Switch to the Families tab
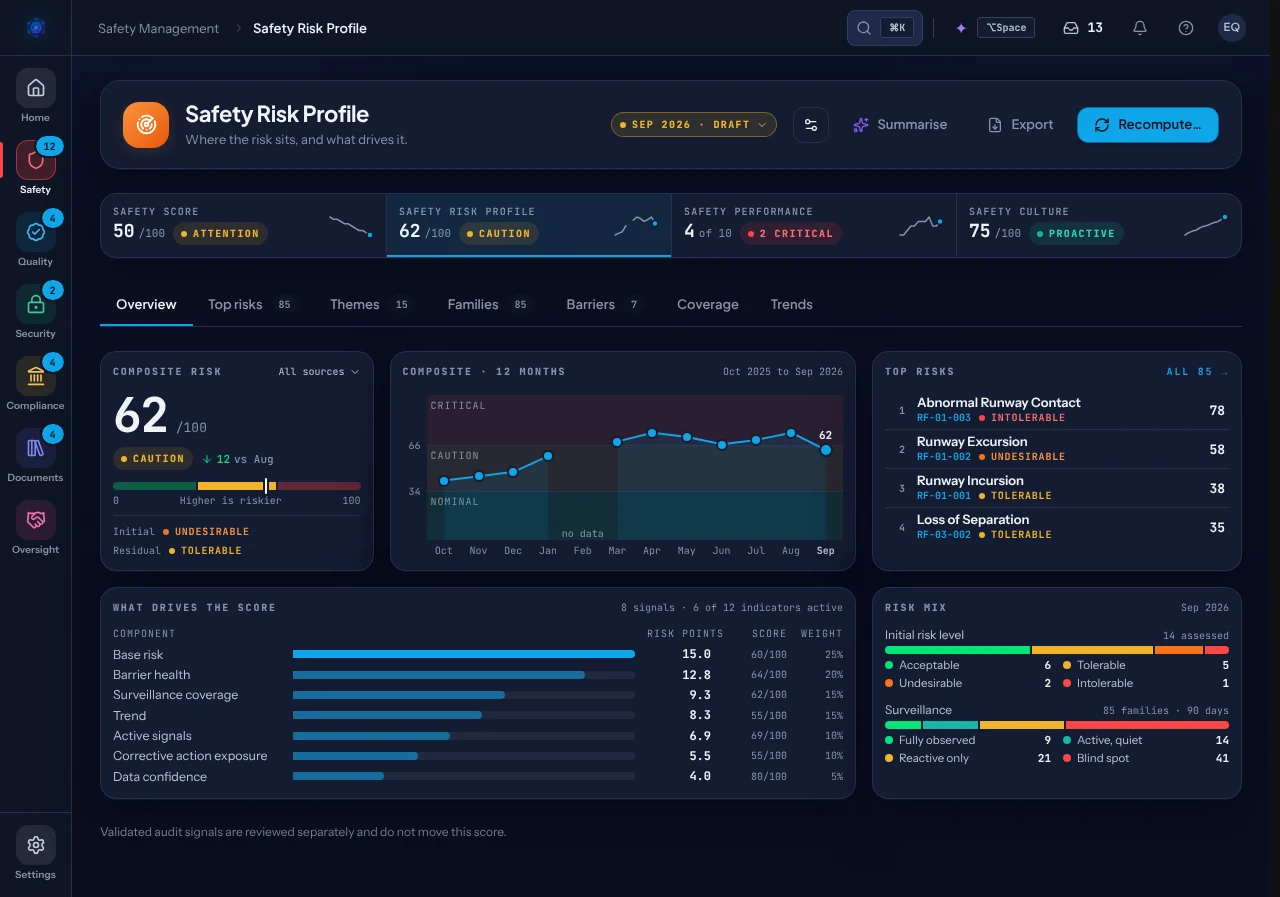 (x=488, y=305)
